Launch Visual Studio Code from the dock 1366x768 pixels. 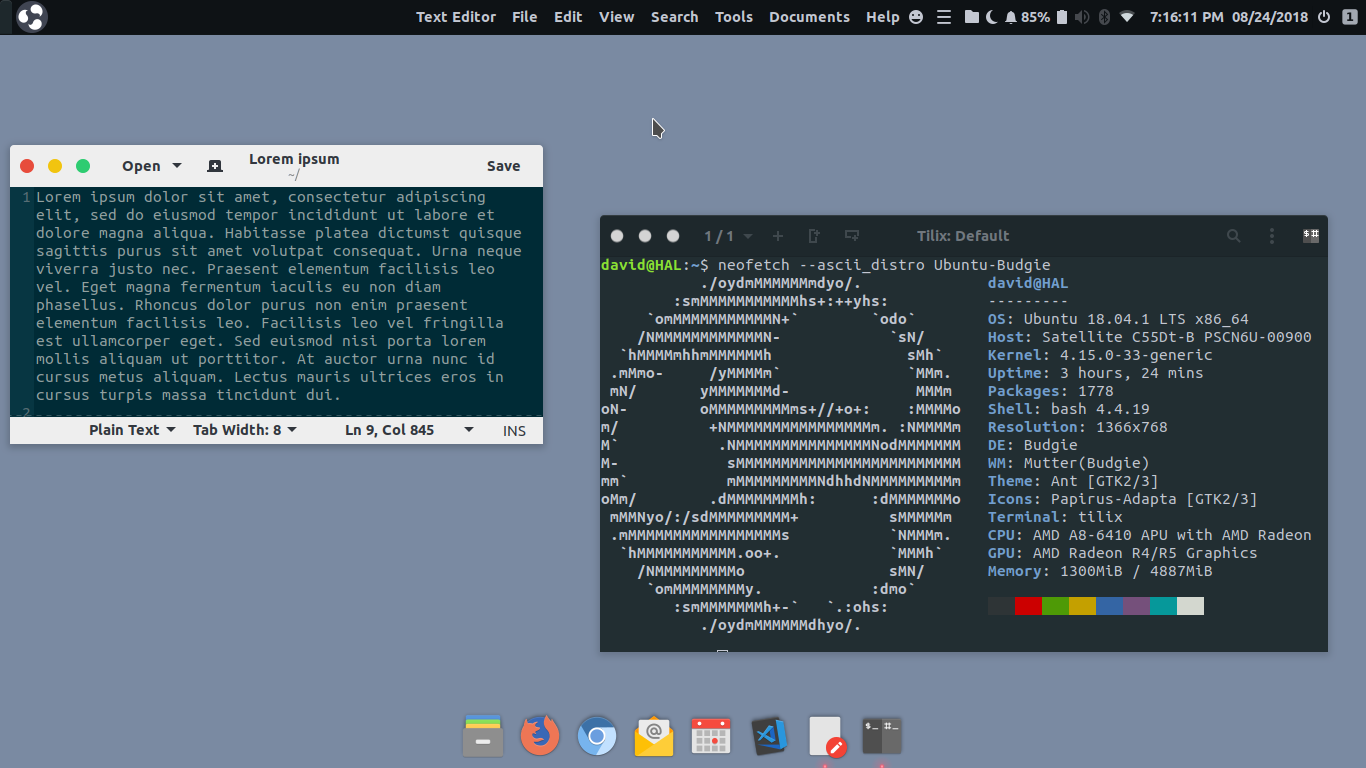pyautogui.click(x=770, y=737)
